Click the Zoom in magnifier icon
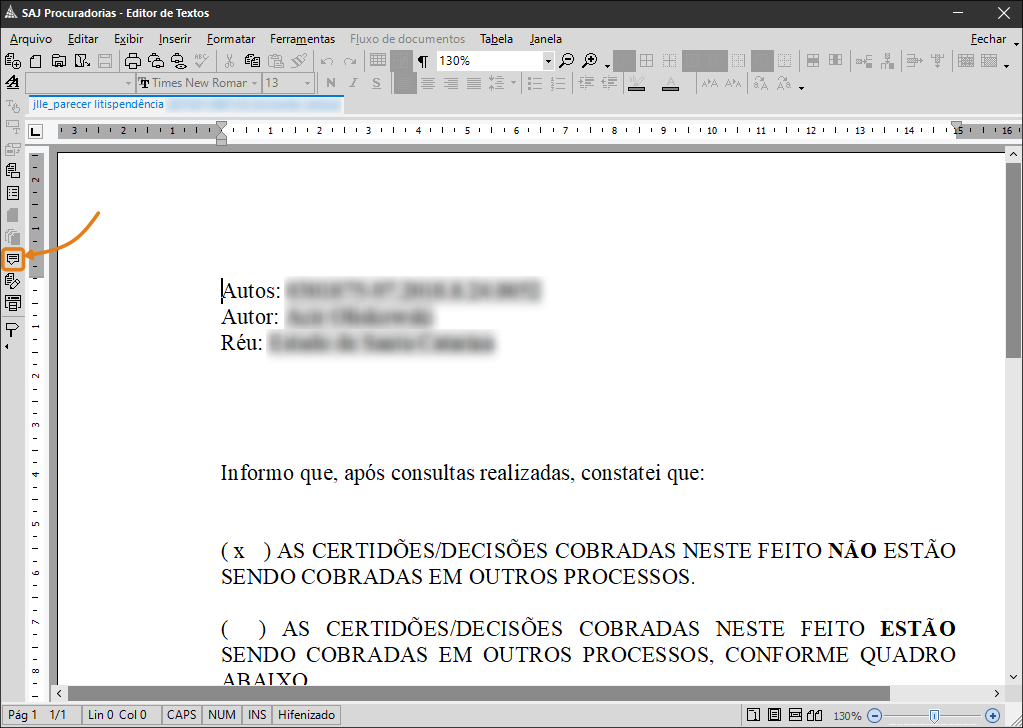The width and height of the screenshot is (1023, 728). 590,61
